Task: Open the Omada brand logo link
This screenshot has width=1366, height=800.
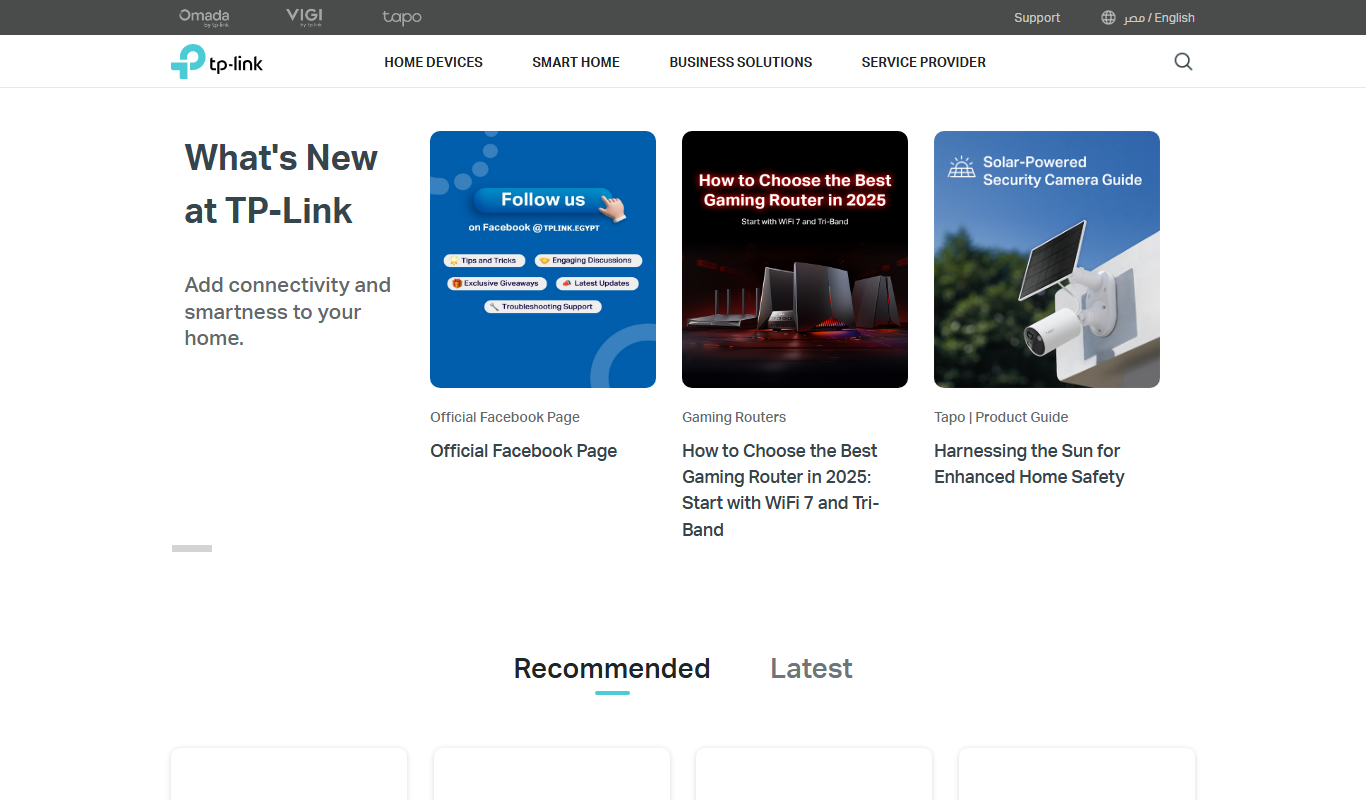Action: (x=204, y=17)
